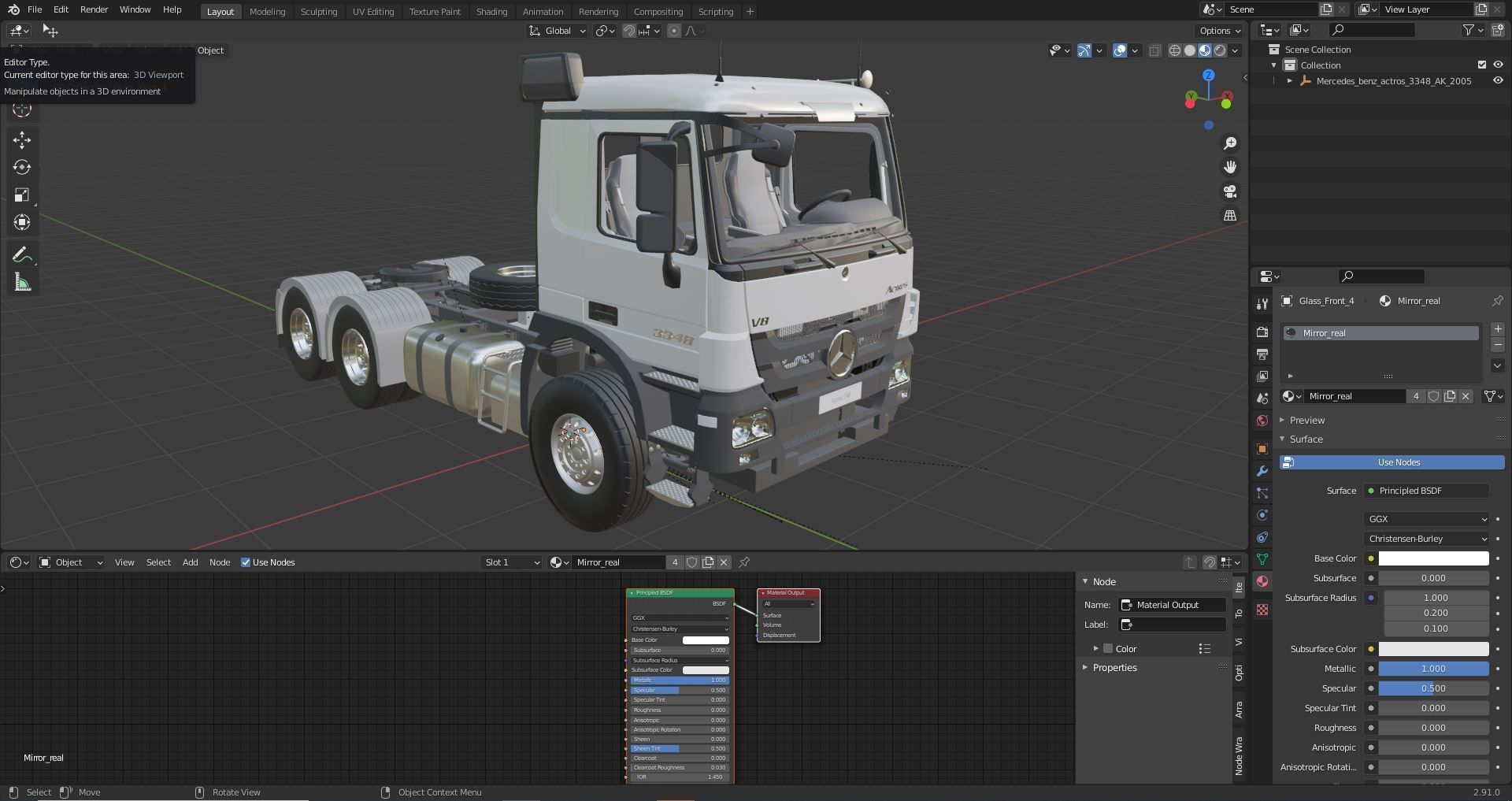The image size is (1512, 801).
Task: Add a material slot with plus button
Action: pos(1498,329)
